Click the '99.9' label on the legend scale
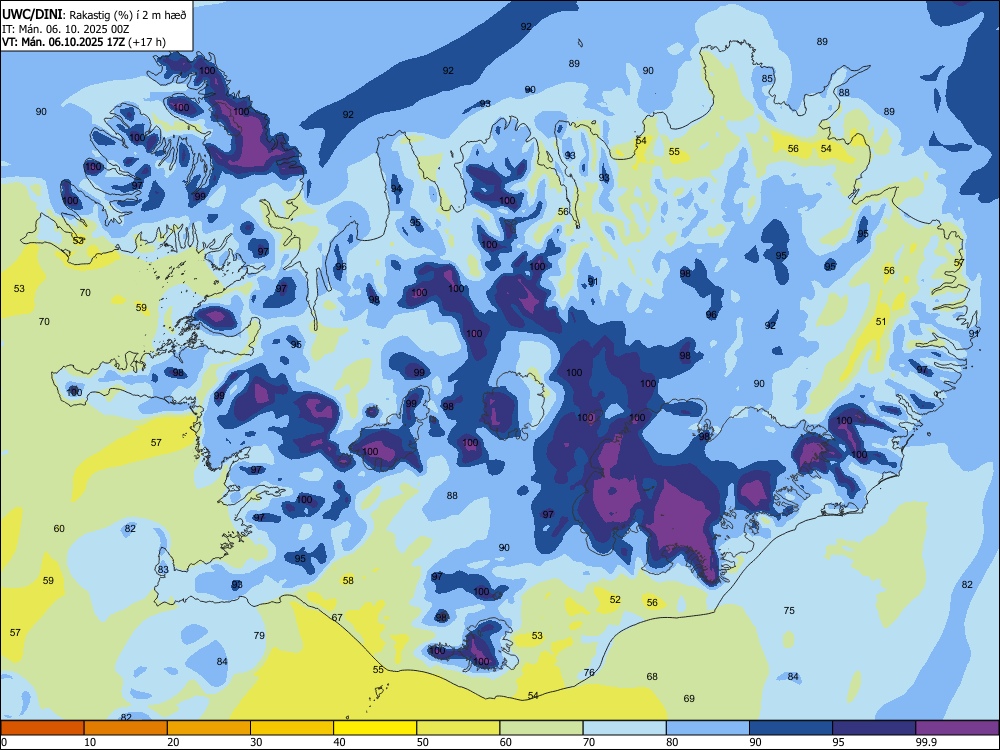Image resolution: width=1000 pixels, height=750 pixels. pos(925,742)
